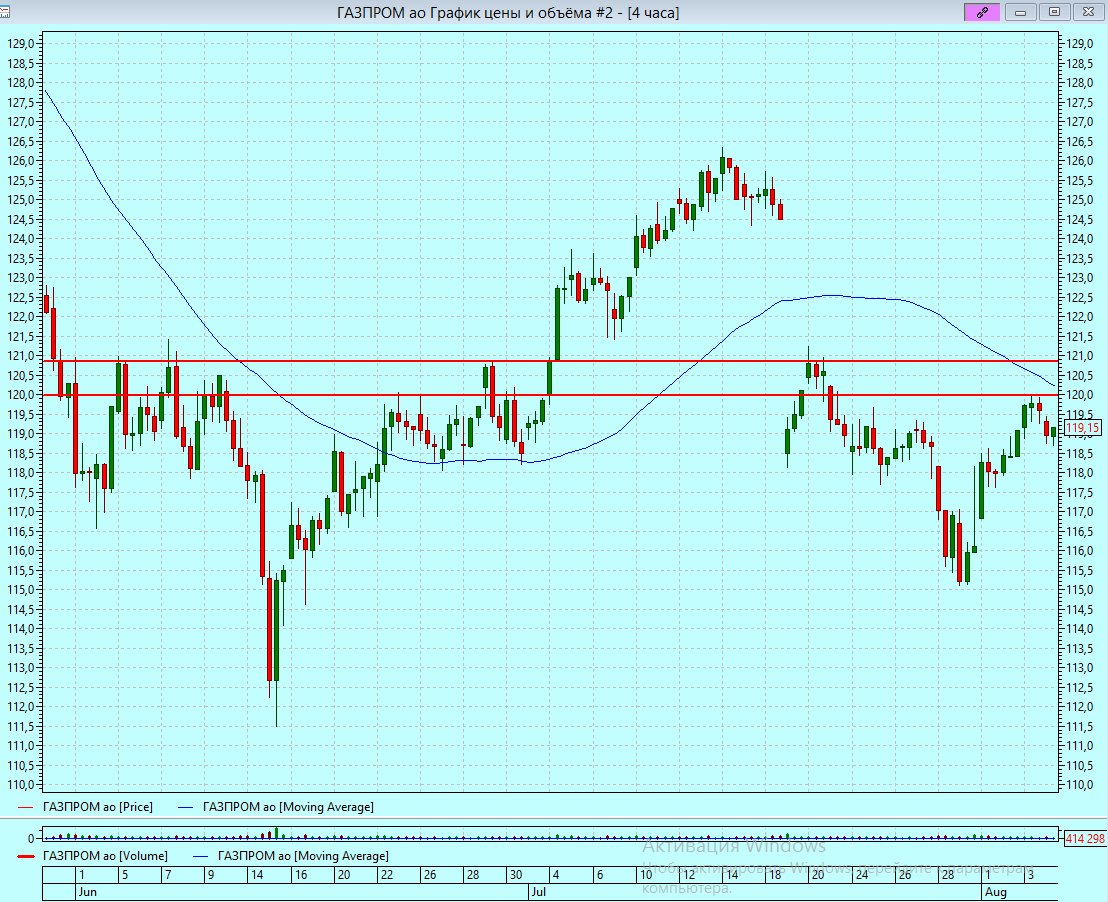Click date label '5' on the time axis
Screen dimensions: 1108x902
coord(125,875)
